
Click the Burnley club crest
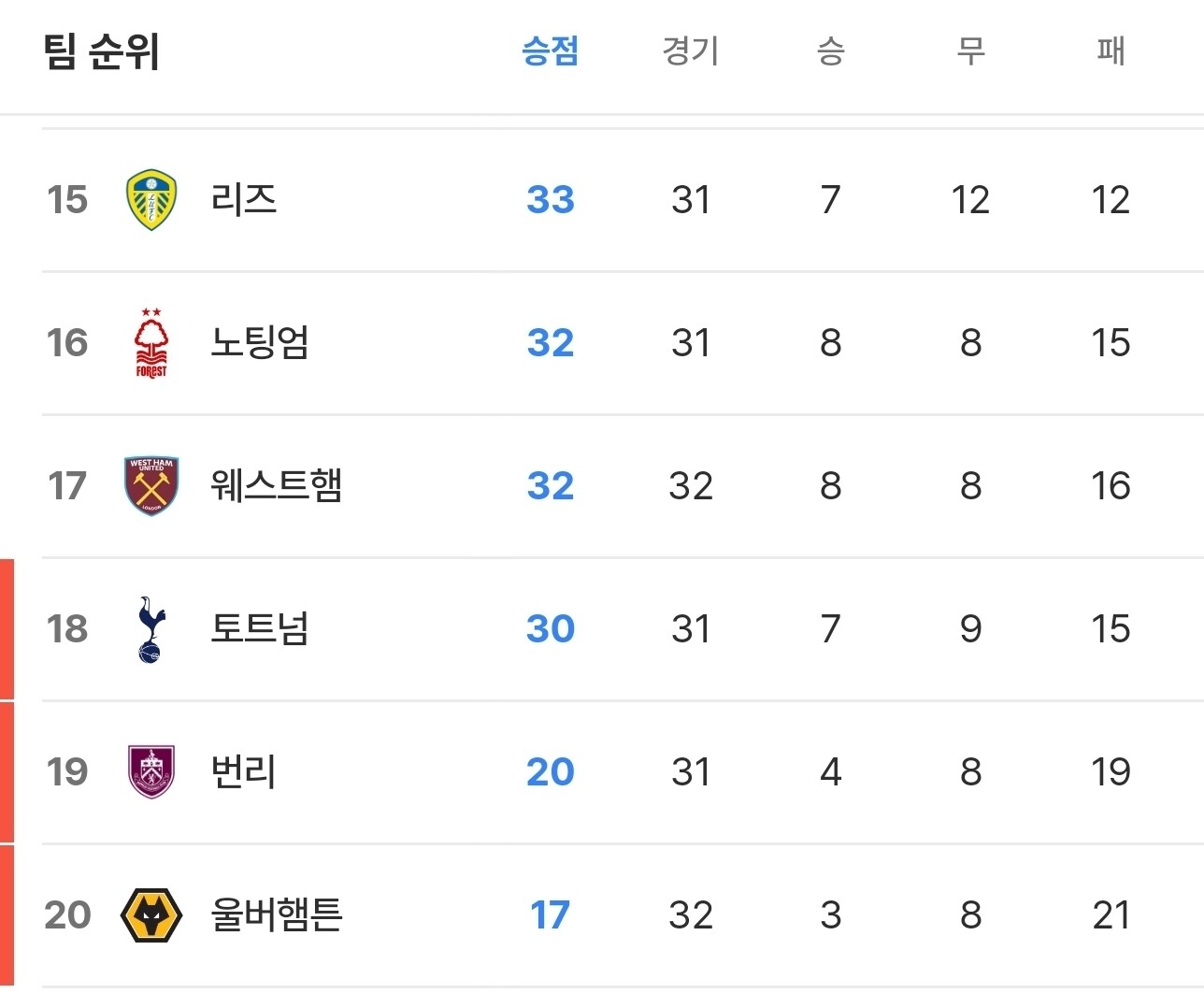pyautogui.click(x=150, y=771)
